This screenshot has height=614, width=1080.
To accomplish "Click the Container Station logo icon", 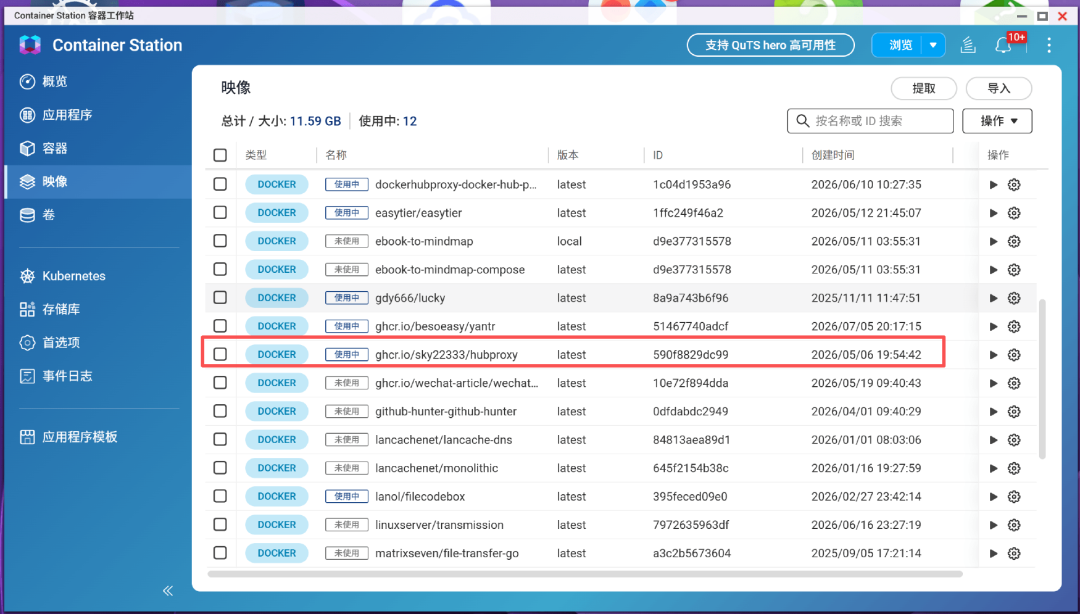I will 30,45.
